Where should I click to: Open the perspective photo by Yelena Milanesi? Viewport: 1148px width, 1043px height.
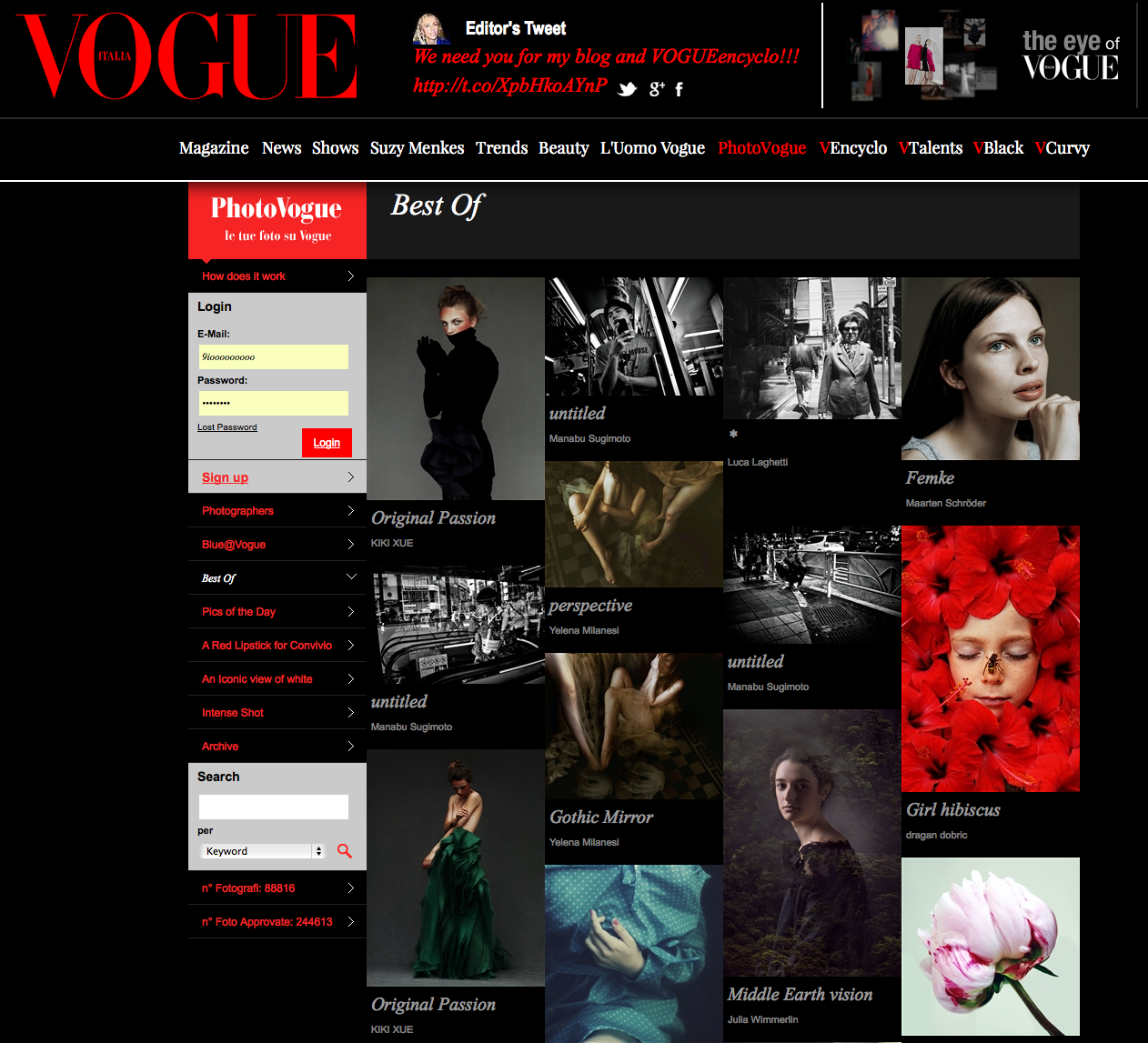634,524
